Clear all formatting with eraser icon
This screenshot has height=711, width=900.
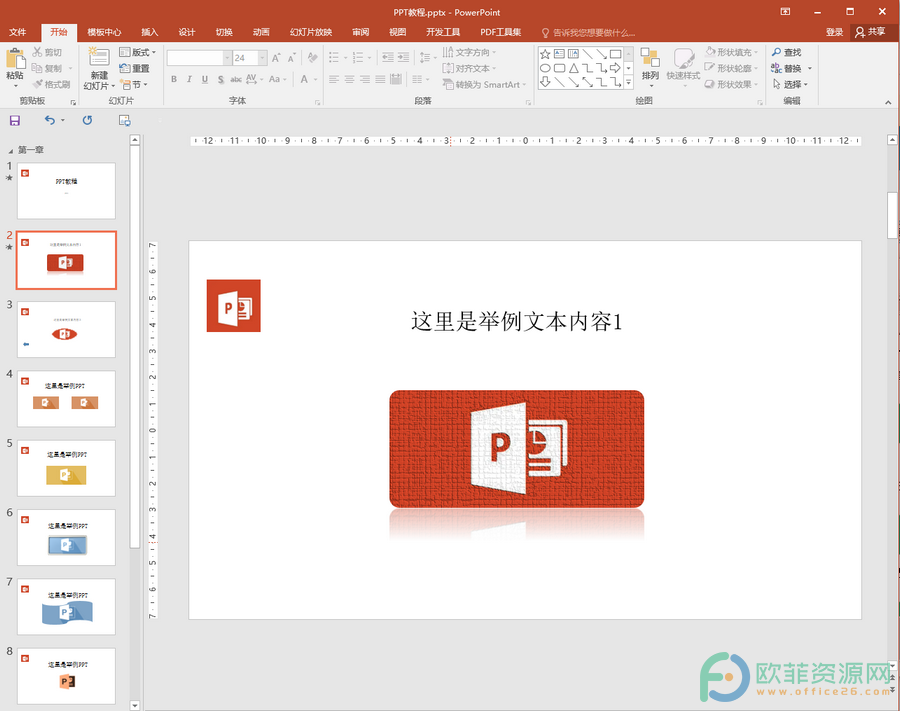[312, 58]
